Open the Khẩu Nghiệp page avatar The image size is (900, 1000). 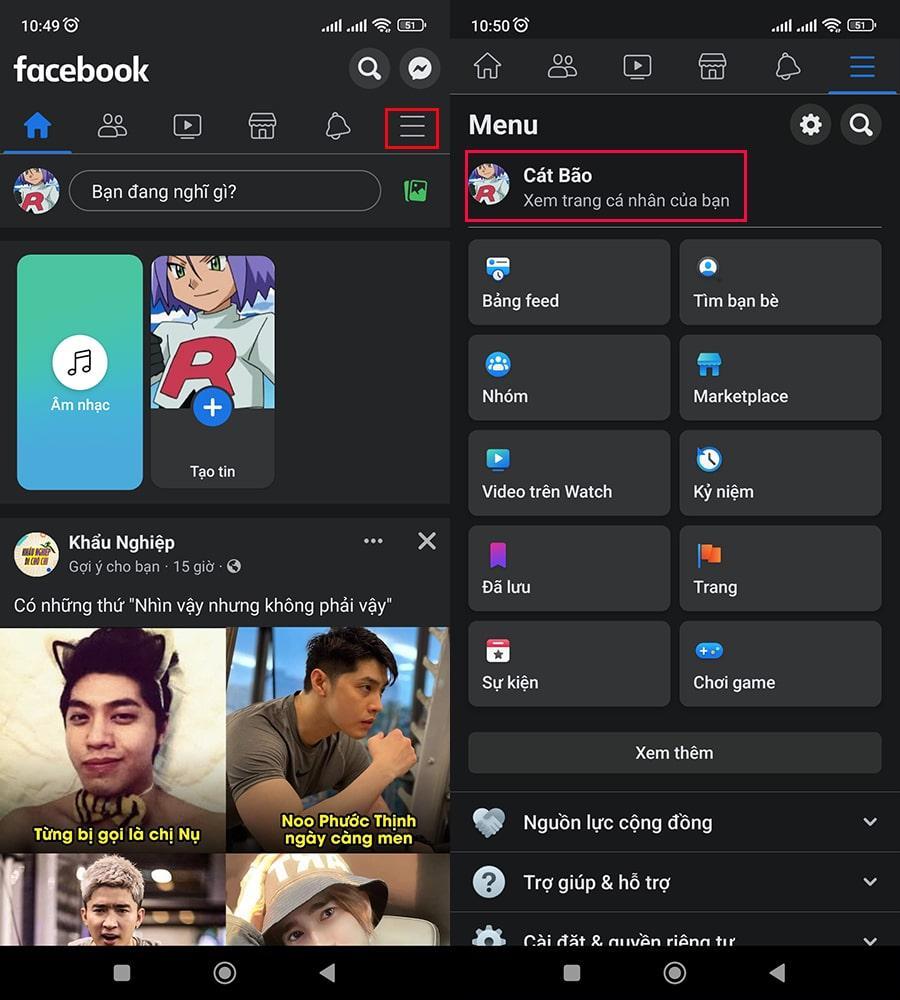[x=36, y=554]
